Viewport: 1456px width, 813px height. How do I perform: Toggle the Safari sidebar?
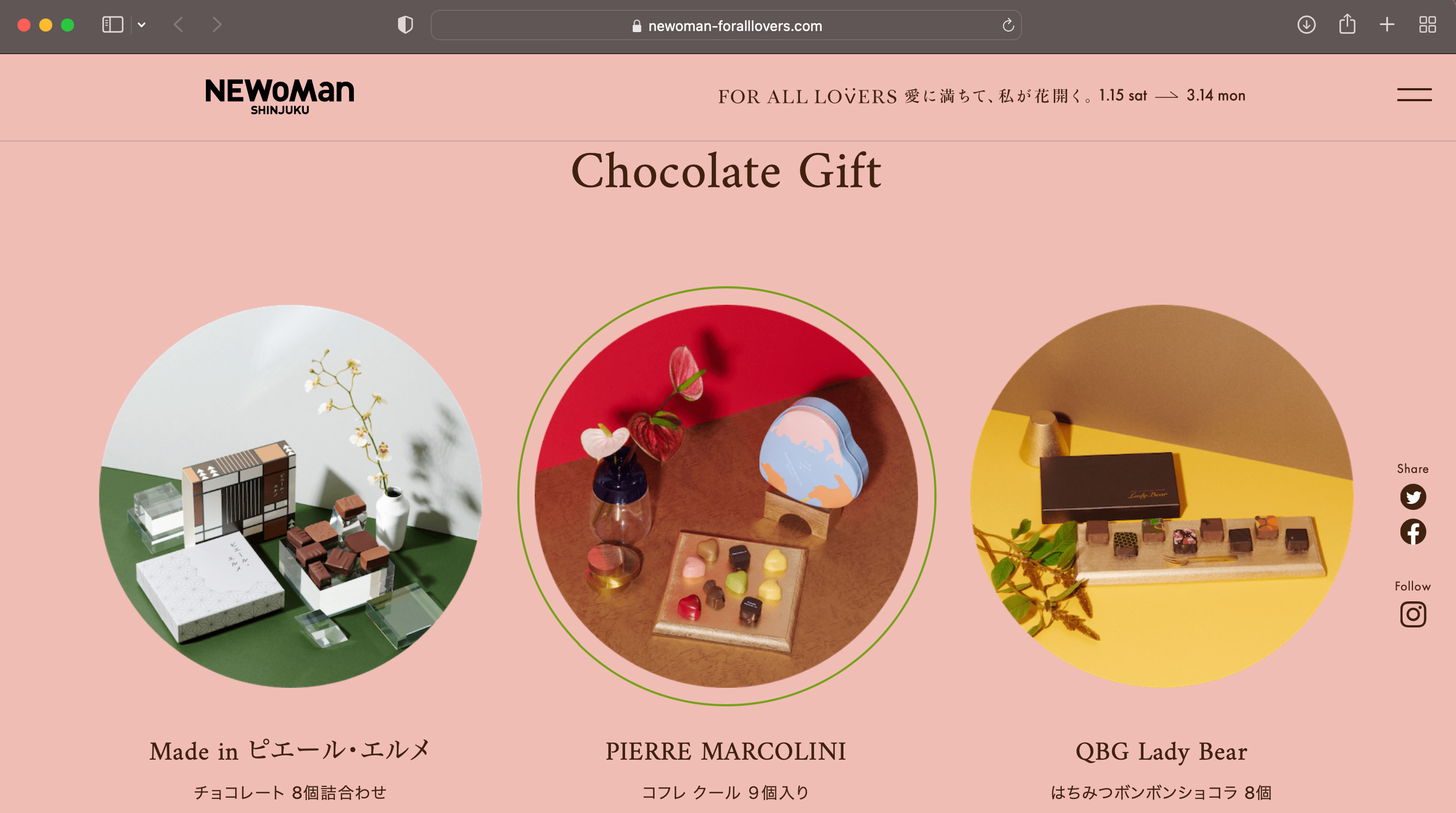point(113,25)
